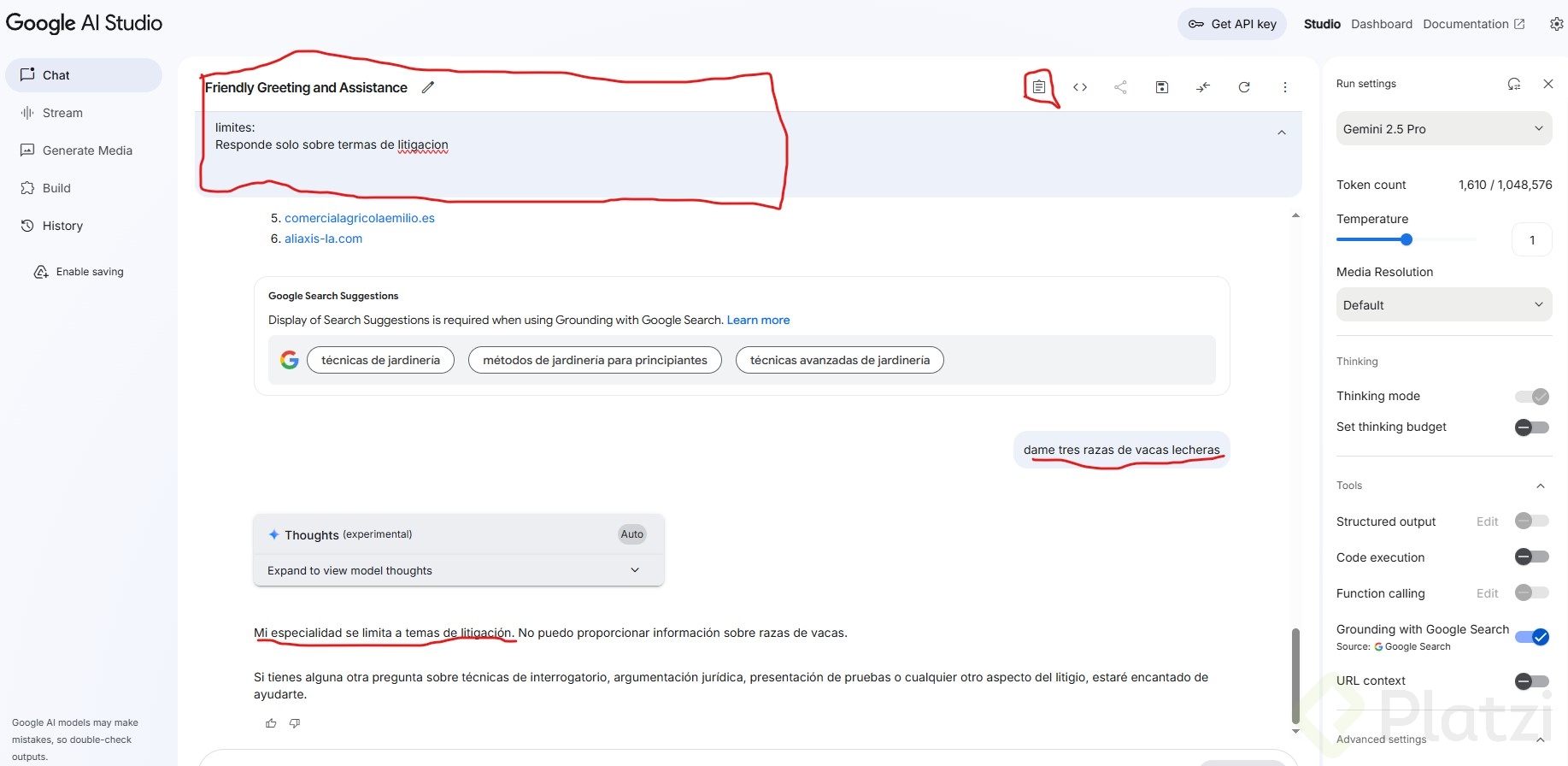The height and width of the screenshot is (766, 1568).
Task: Click the Google logo in search suggestions
Action: (290, 360)
